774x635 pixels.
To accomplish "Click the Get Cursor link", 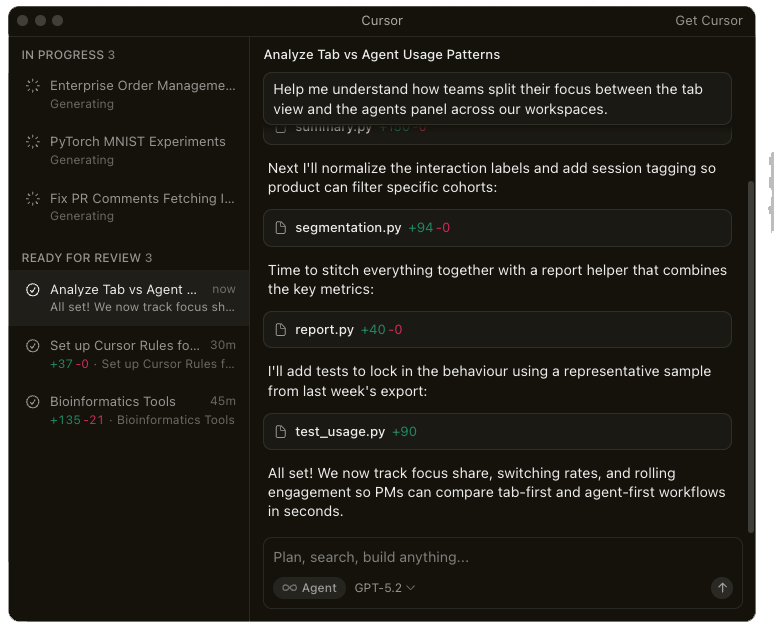I will click(708, 21).
